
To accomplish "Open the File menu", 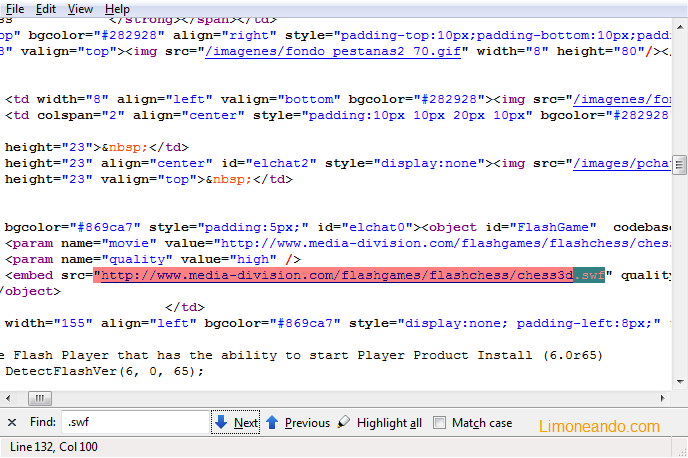I will 14,9.
